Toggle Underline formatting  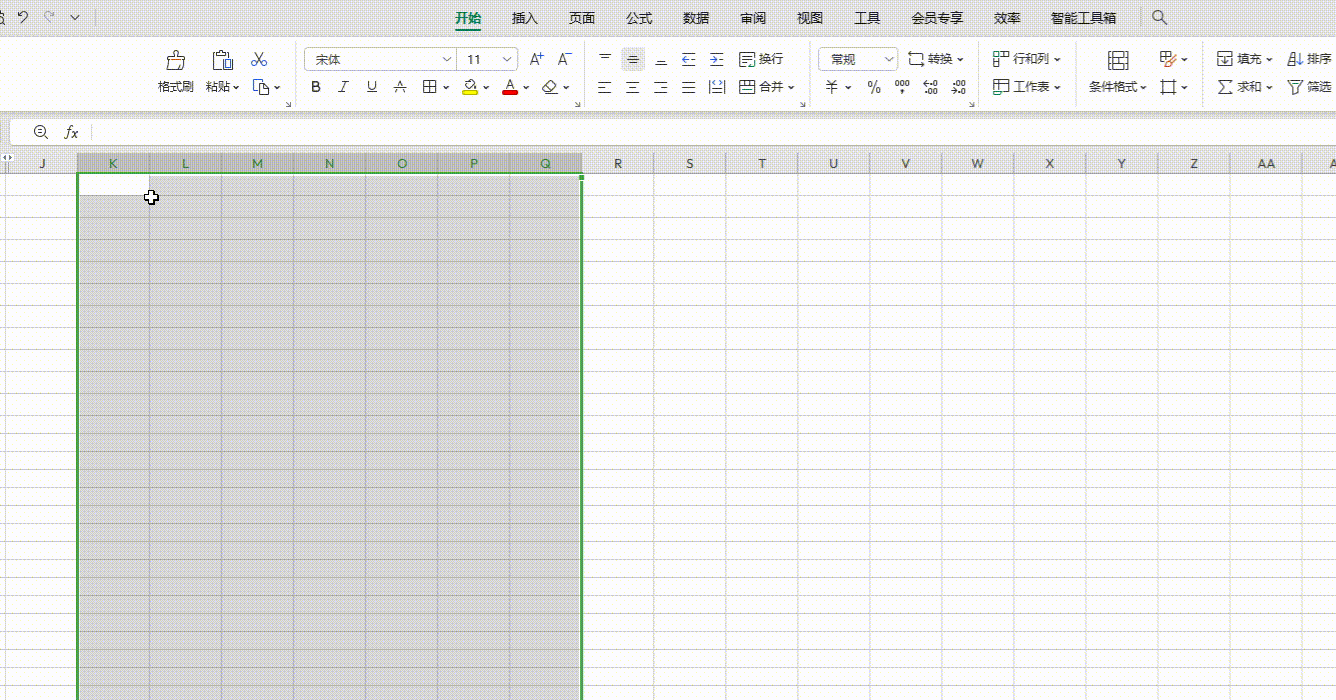coord(372,87)
